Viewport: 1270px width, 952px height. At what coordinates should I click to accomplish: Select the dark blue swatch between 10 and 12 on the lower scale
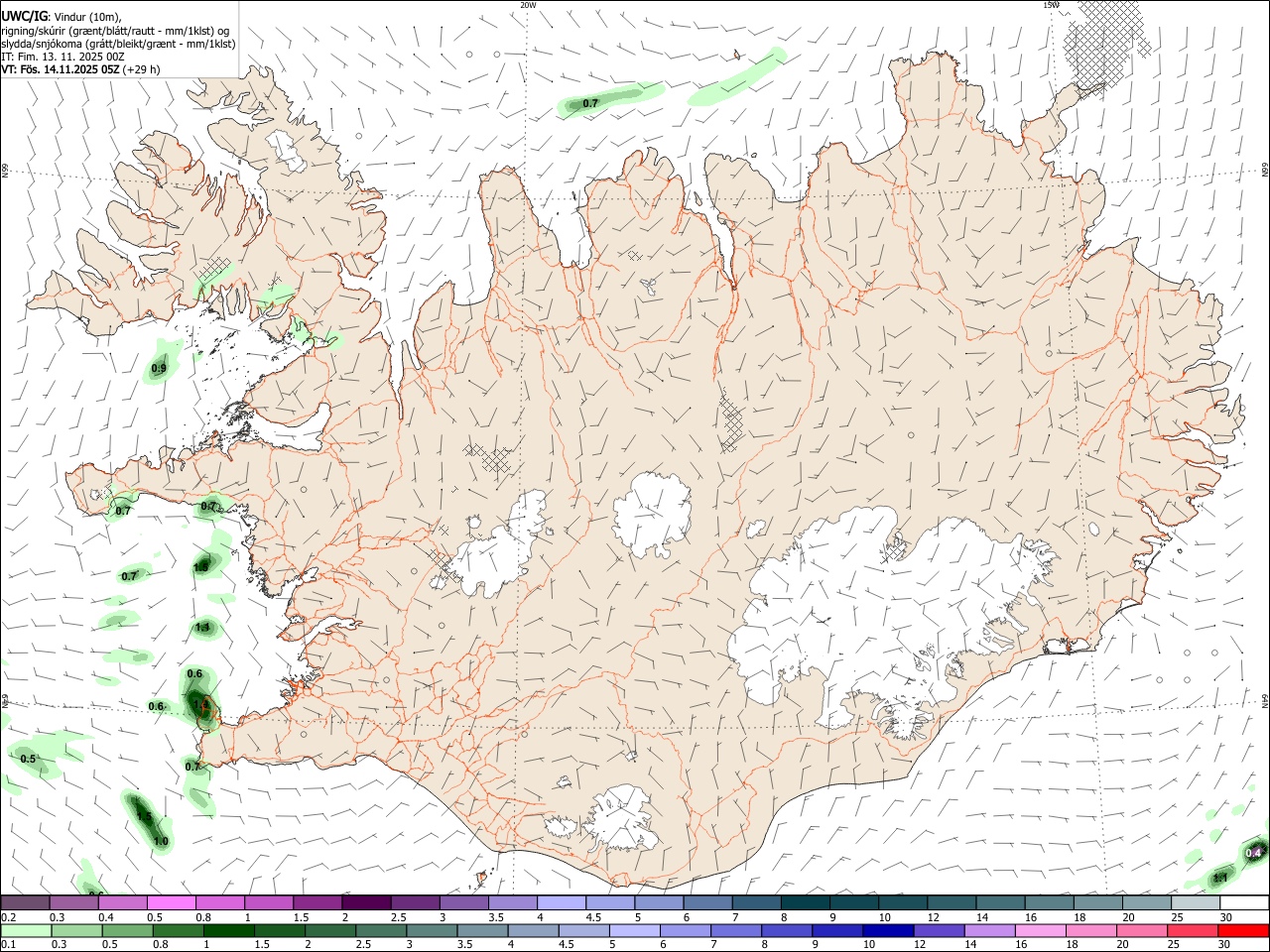coord(888,931)
